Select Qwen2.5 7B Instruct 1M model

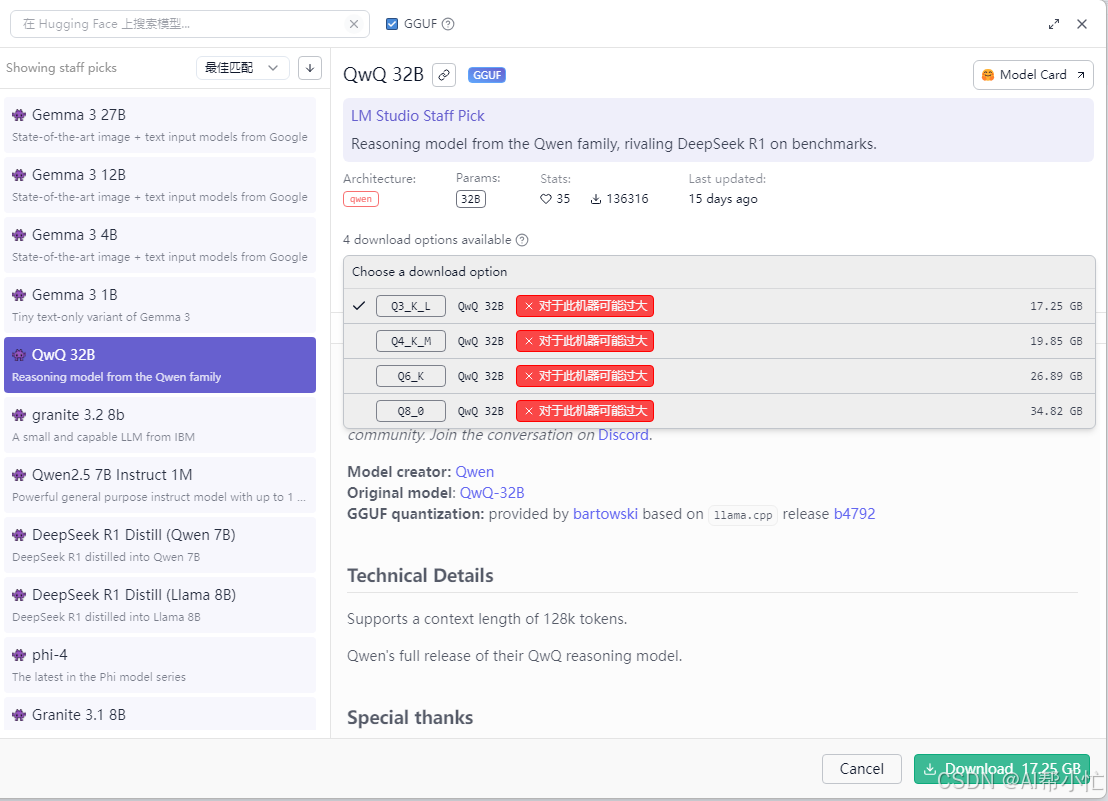pos(160,485)
